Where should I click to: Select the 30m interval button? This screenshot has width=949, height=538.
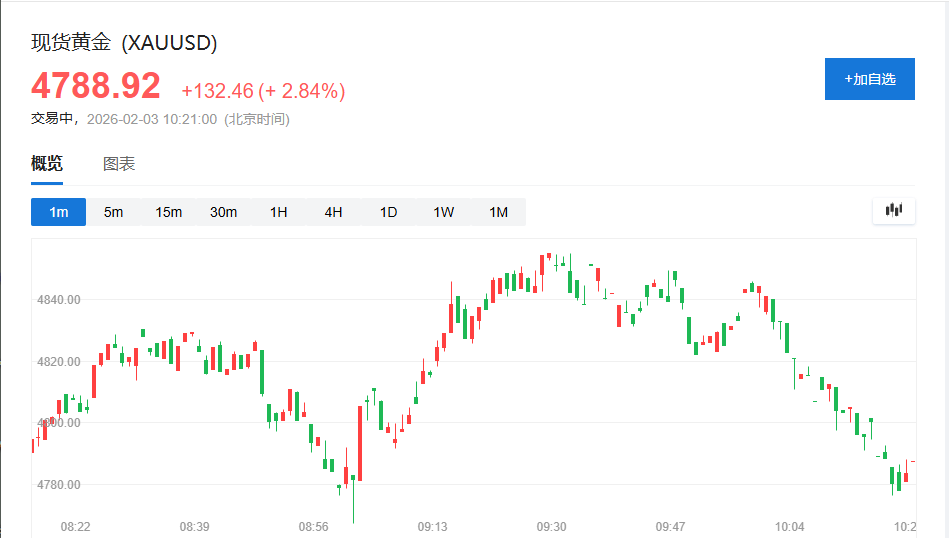coord(224,212)
